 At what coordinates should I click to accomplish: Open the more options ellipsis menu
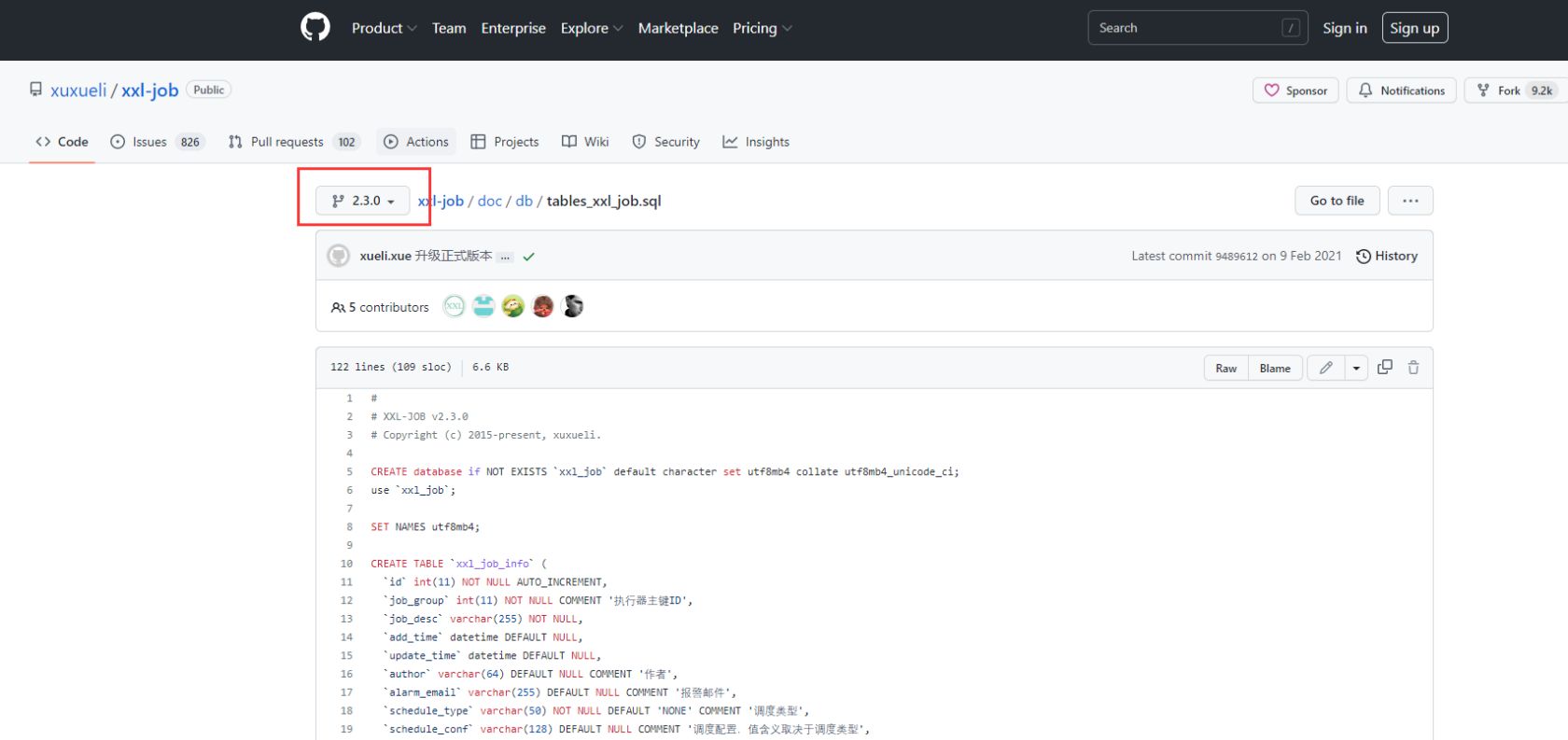[1410, 201]
